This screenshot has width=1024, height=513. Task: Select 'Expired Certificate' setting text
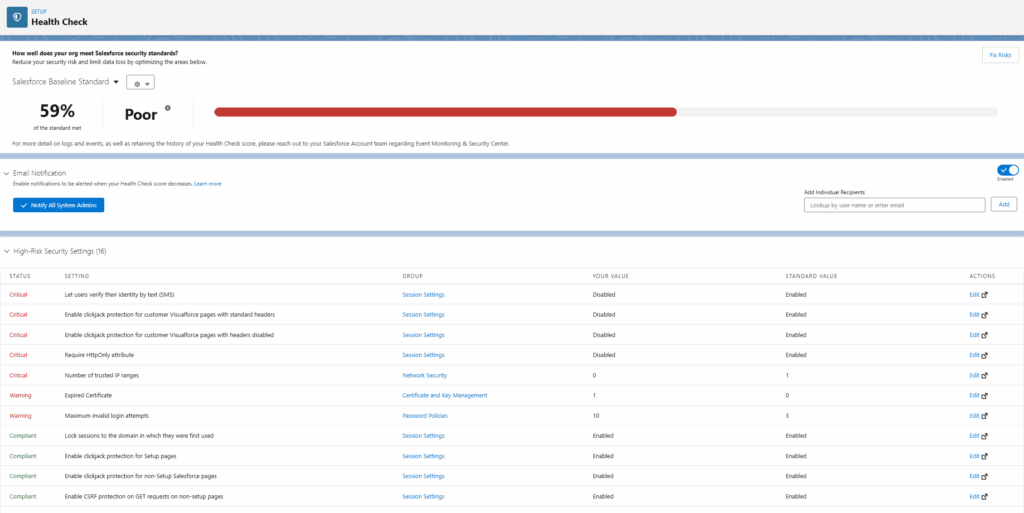point(88,396)
